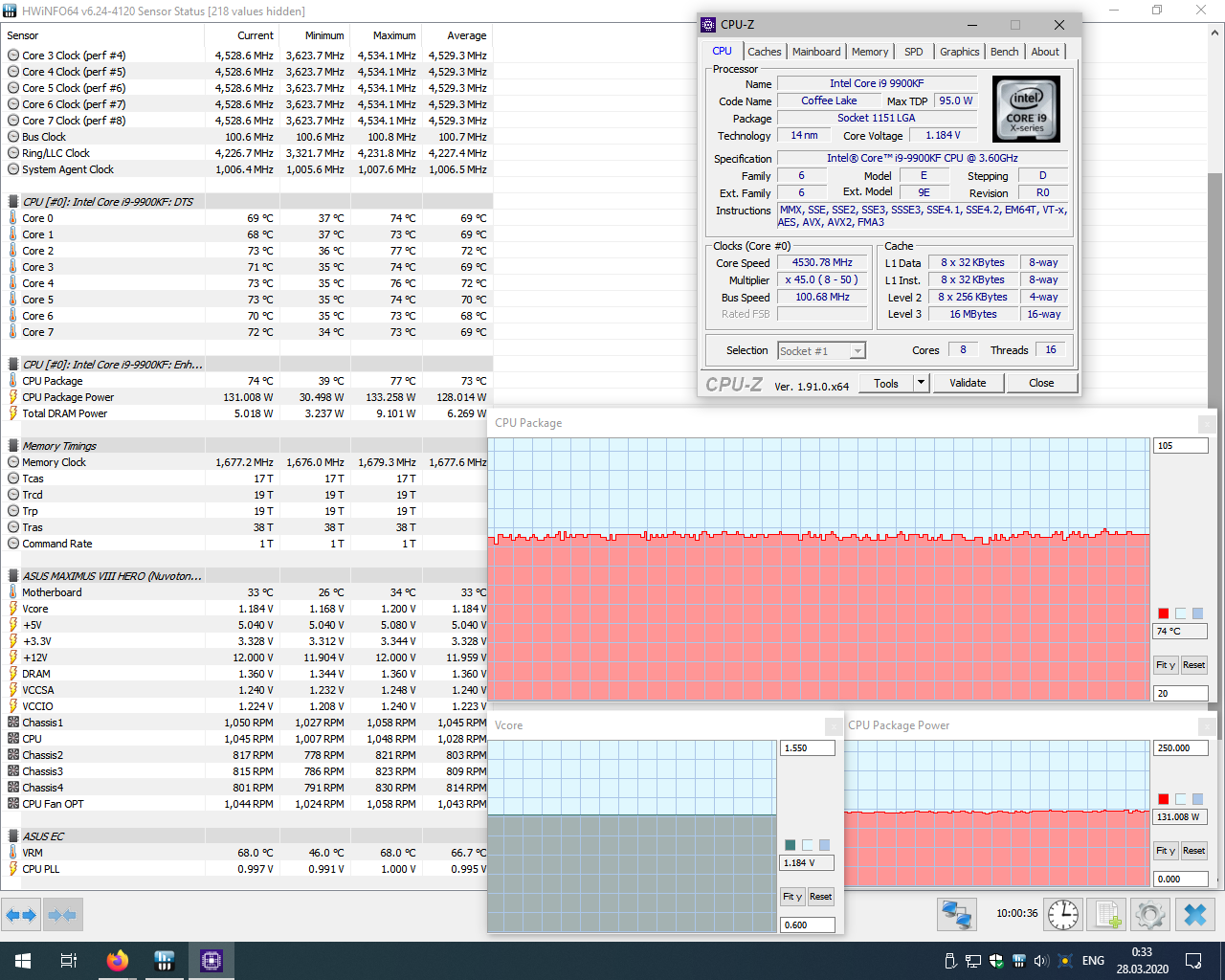Click the blue expand arrows in HWiNFO toolbar
The image size is (1225, 980).
(x=21, y=915)
